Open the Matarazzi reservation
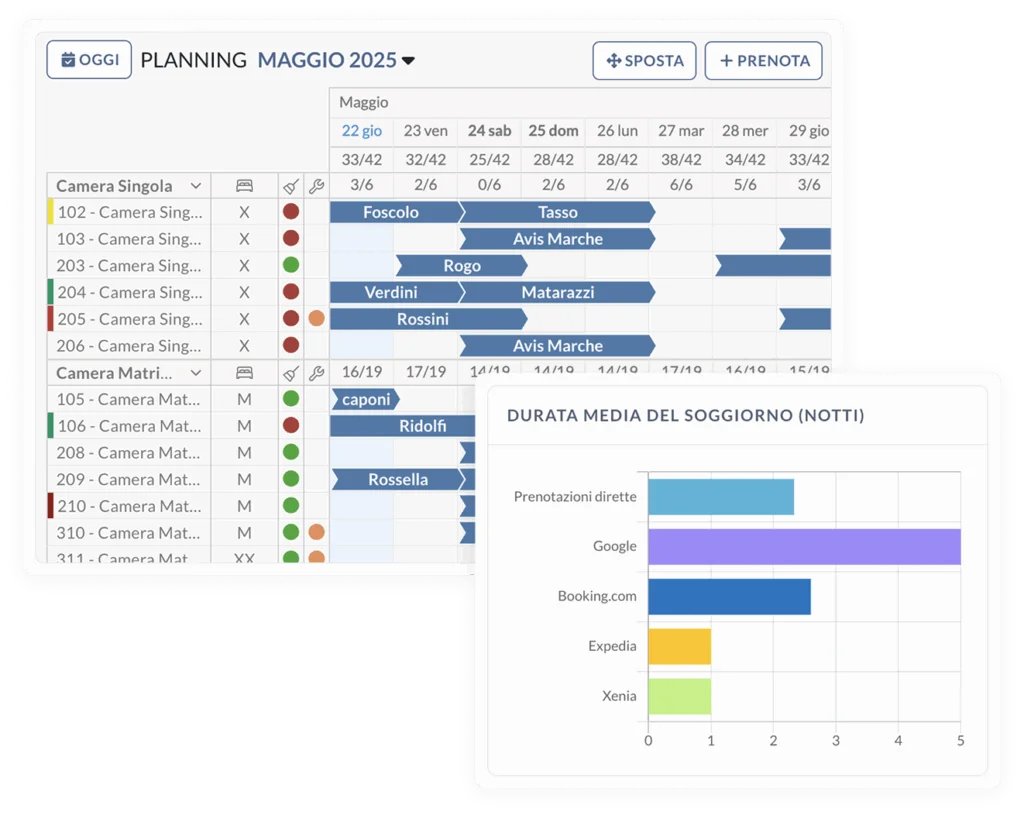Image resolution: width=1024 pixels, height=815 pixels. pos(557,293)
